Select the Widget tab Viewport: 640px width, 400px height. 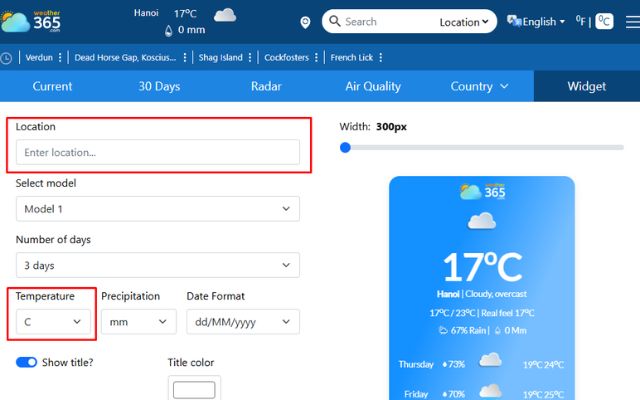pos(587,86)
